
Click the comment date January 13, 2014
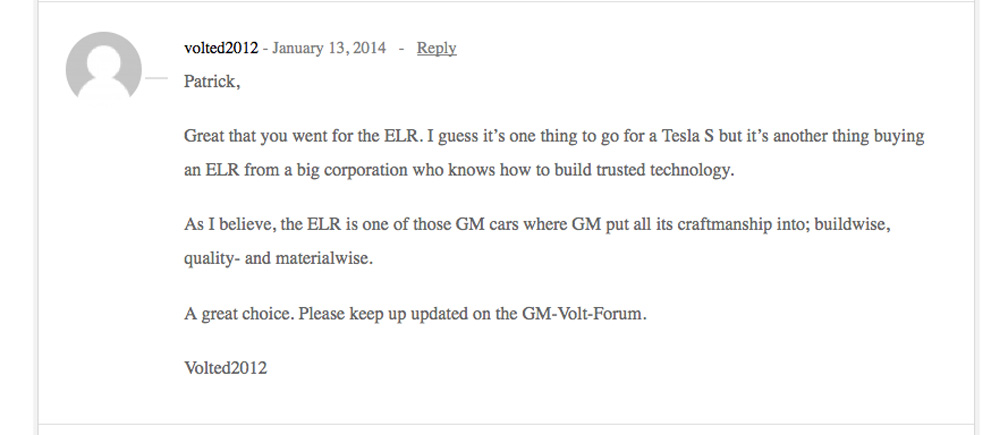click(328, 48)
